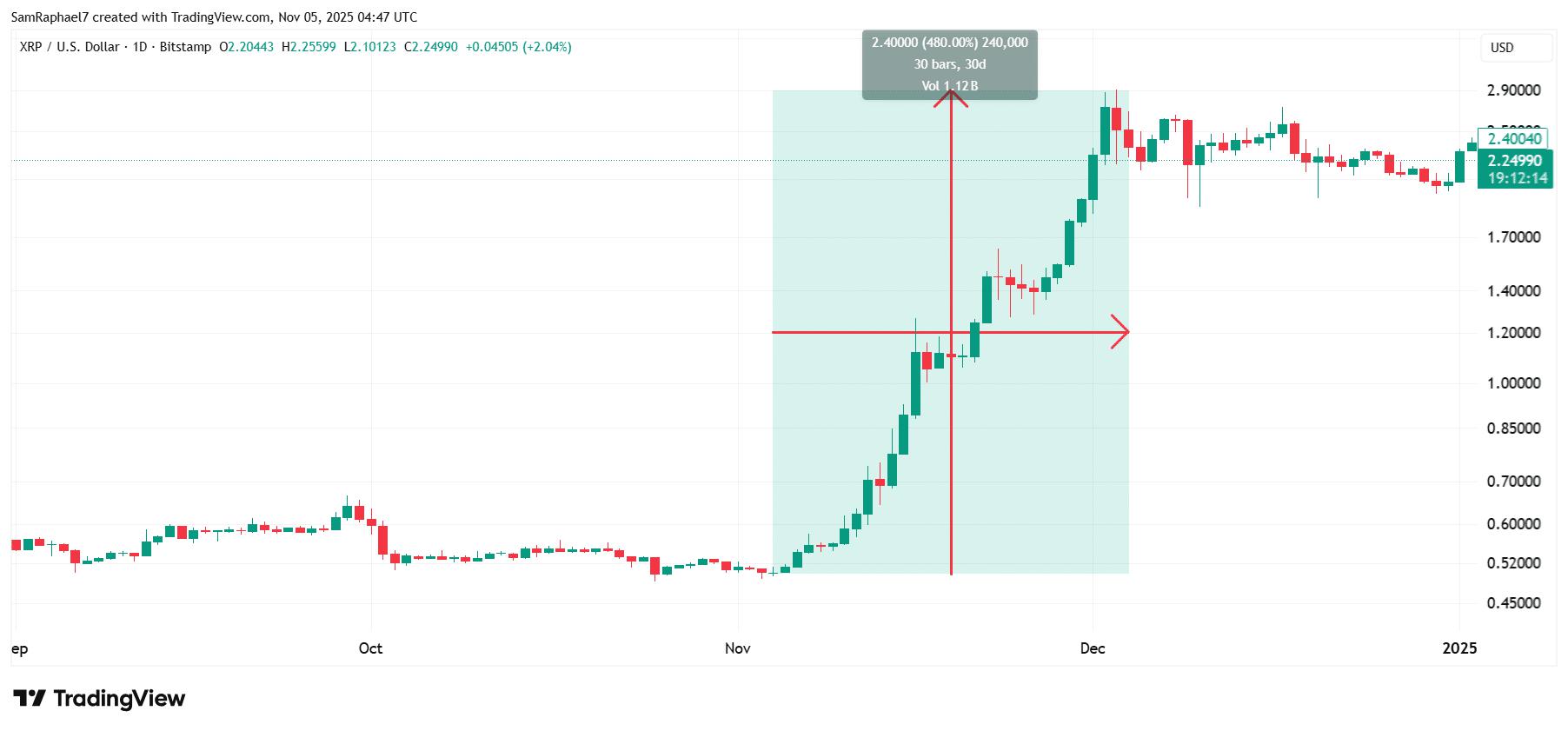Viewport: 1568px width, 731px height.
Task: Click the TradingView logo at bottom left
Action: coord(100,697)
